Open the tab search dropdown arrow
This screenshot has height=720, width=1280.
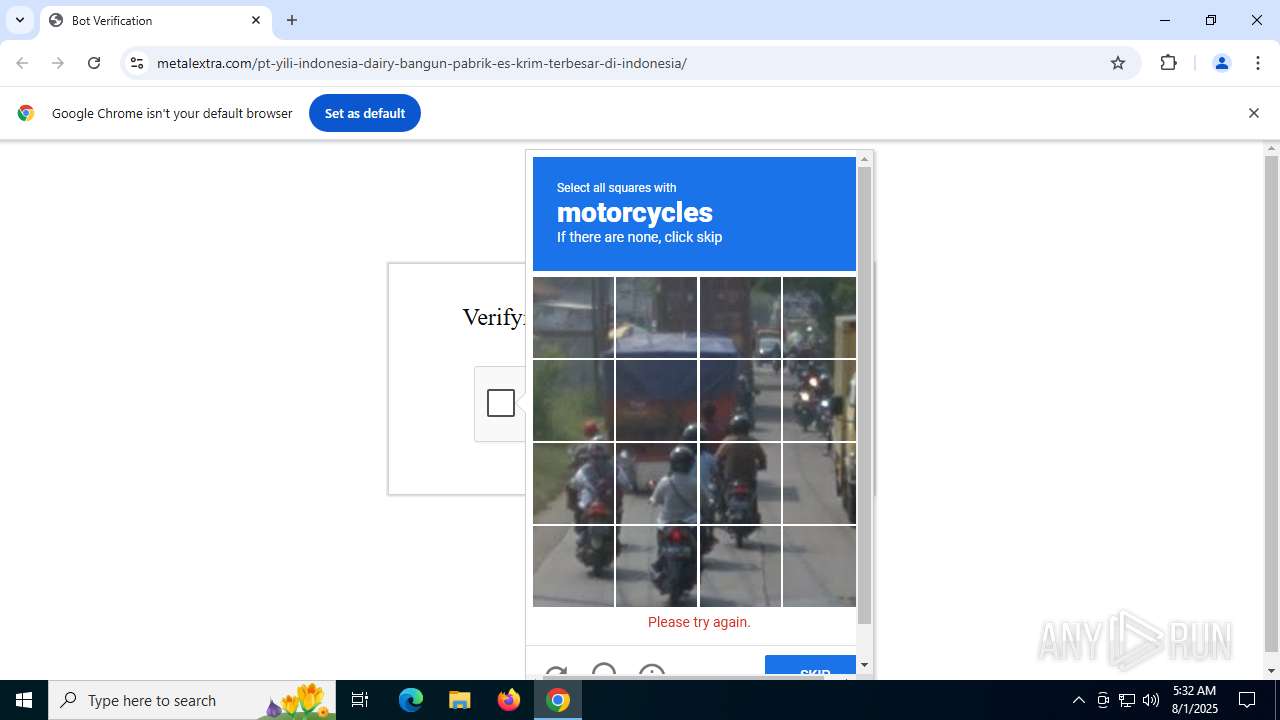coord(20,20)
